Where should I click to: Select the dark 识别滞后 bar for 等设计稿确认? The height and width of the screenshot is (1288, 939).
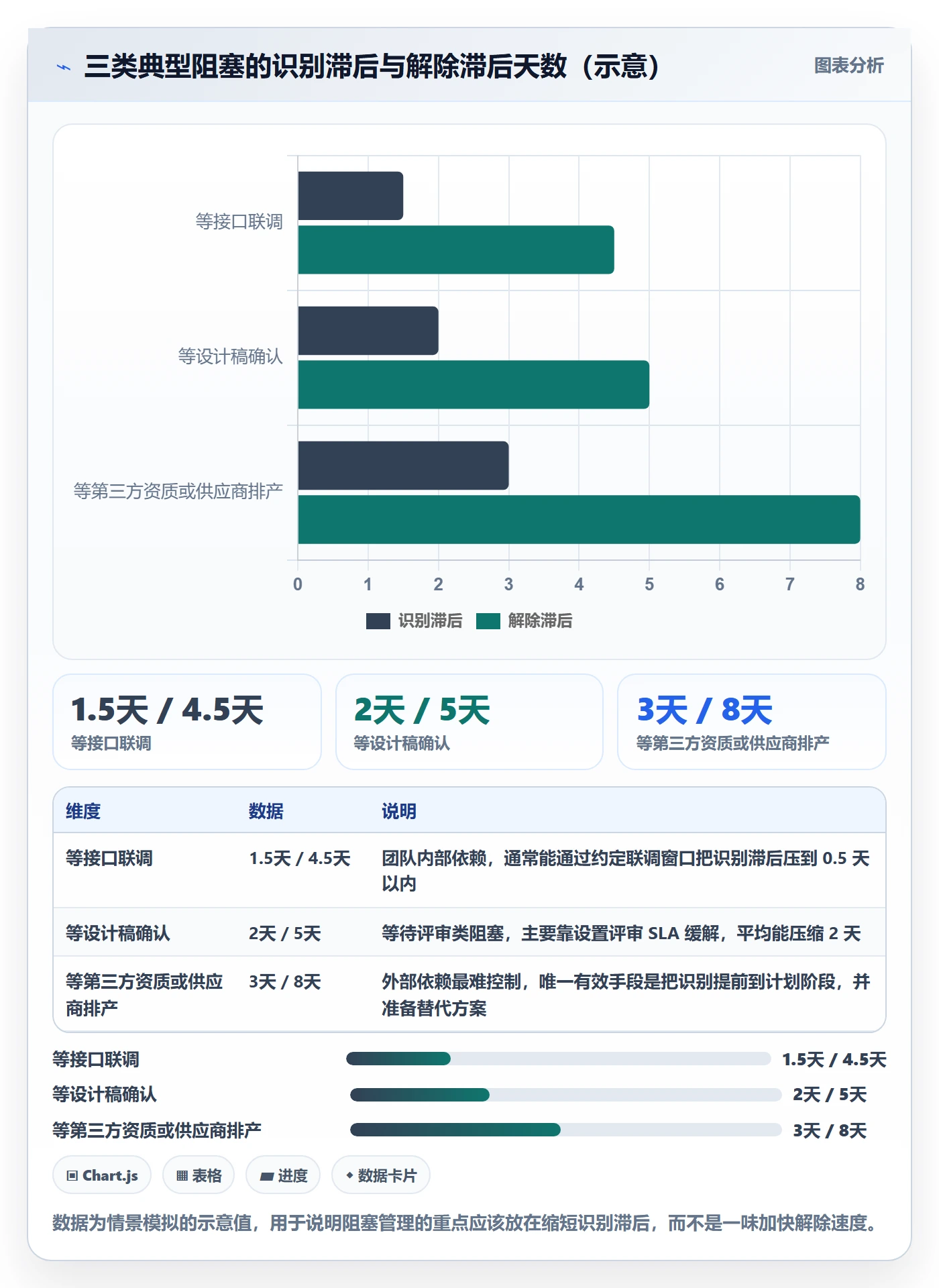(368, 331)
